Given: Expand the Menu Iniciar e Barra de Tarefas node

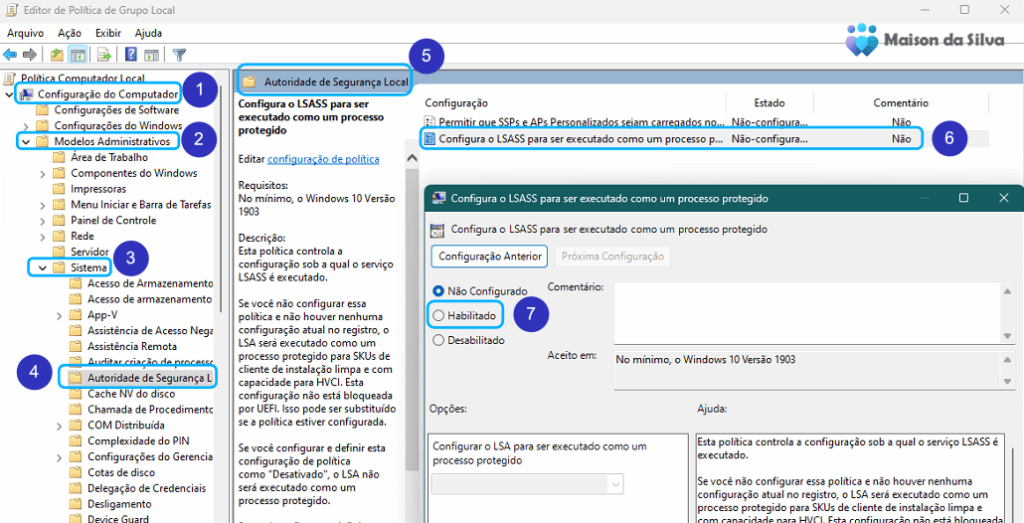Looking at the screenshot, I should pyautogui.click(x=42, y=204).
